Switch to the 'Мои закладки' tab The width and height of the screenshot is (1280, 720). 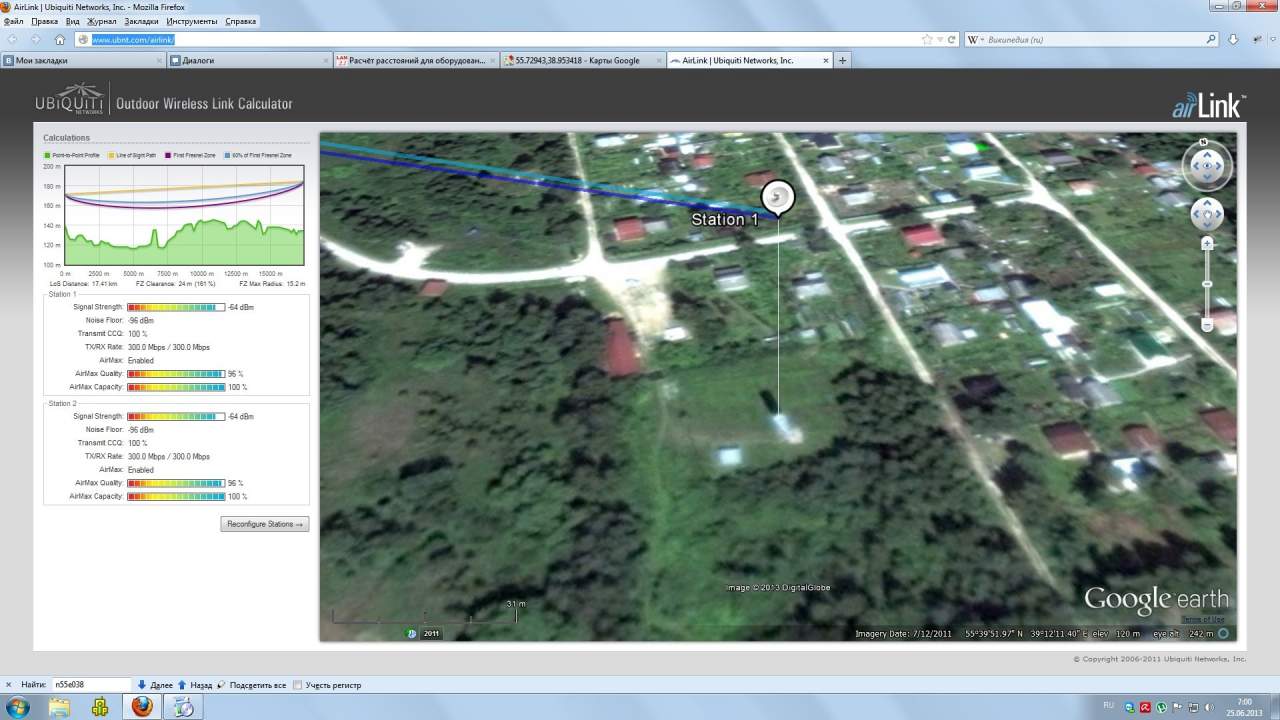(83, 60)
